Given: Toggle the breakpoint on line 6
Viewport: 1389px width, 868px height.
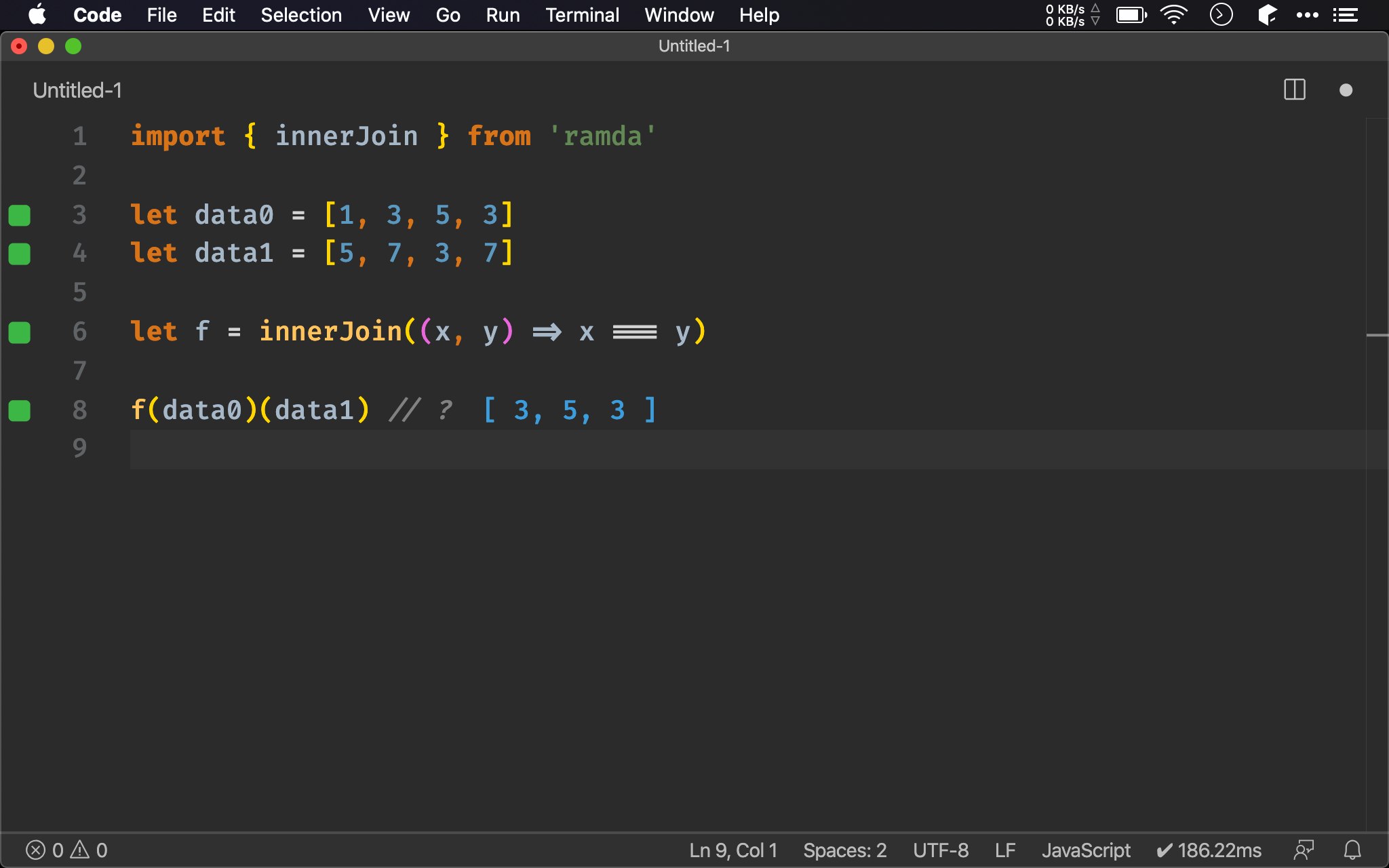Looking at the screenshot, I should 21,331.
